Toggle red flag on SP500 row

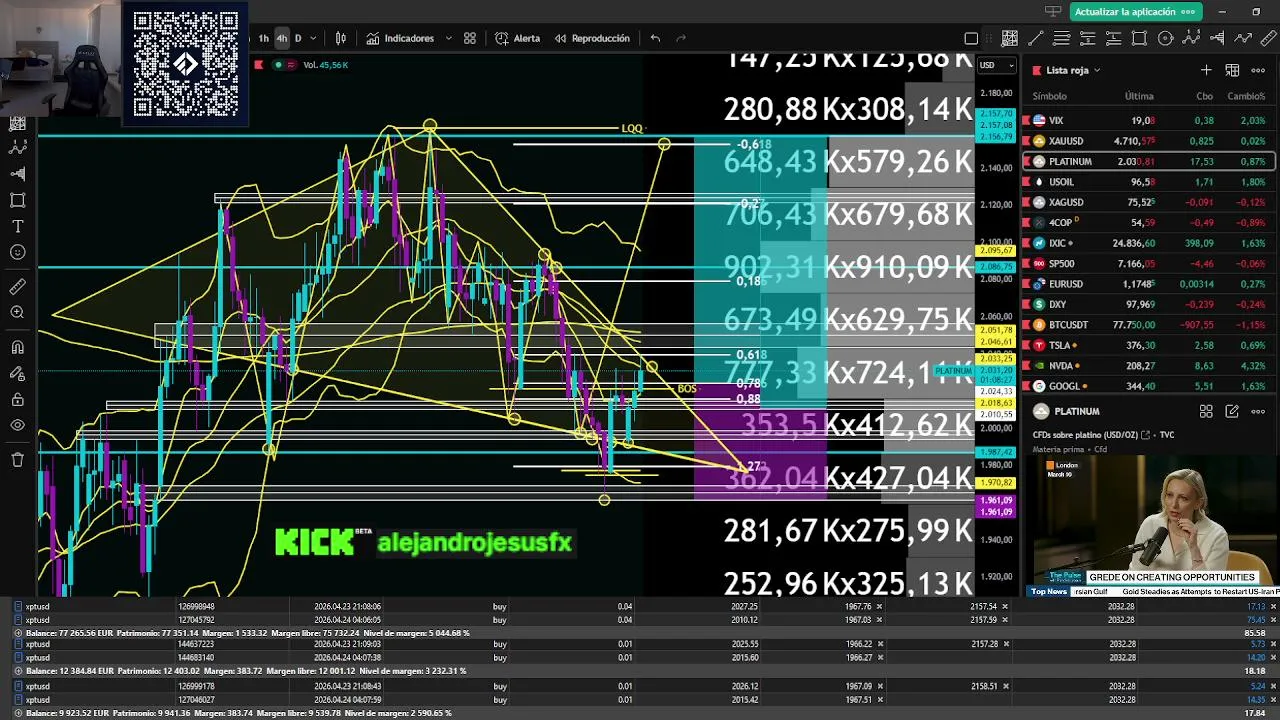click(x=1026, y=263)
